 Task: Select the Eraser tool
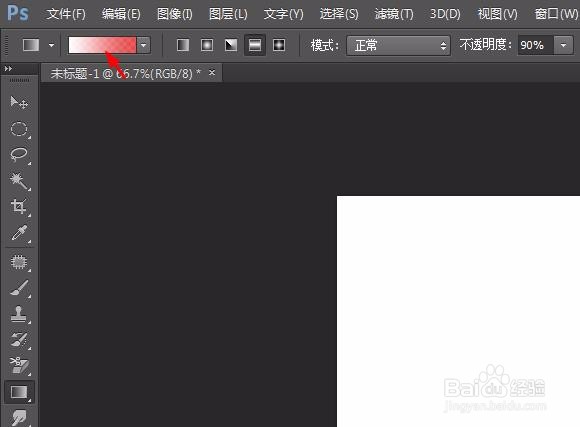19,366
